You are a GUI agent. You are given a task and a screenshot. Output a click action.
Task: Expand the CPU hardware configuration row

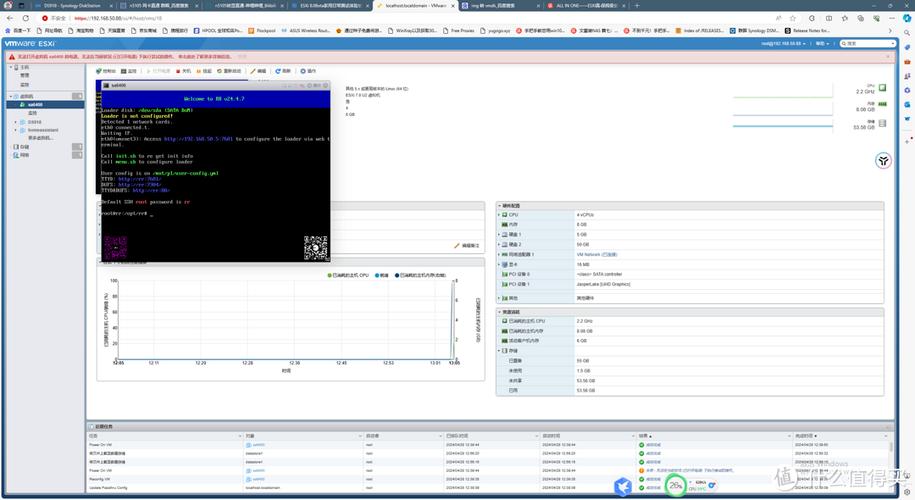[x=501, y=214]
